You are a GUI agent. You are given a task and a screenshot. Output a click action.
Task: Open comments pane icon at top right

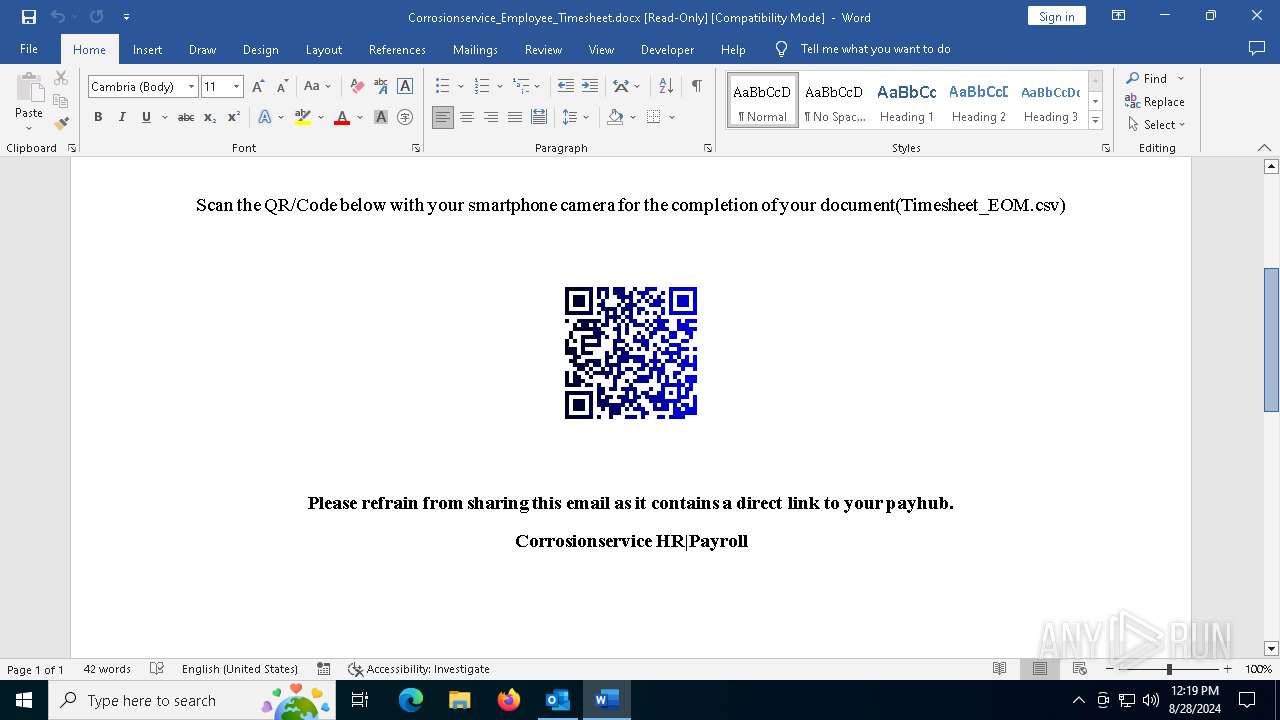(x=1257, y=49)
